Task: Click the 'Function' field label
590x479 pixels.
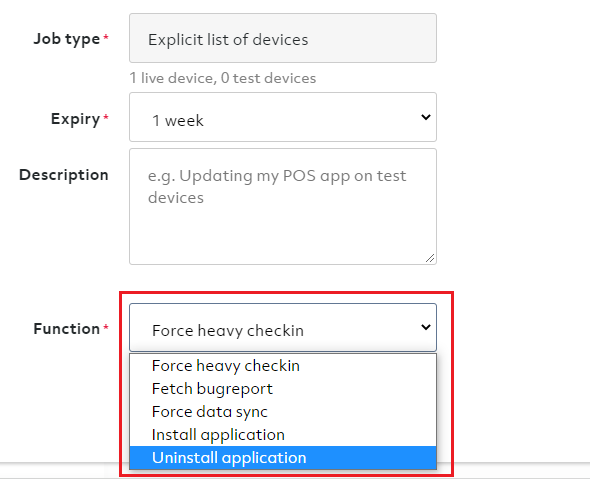Action: tap(67, 328)
